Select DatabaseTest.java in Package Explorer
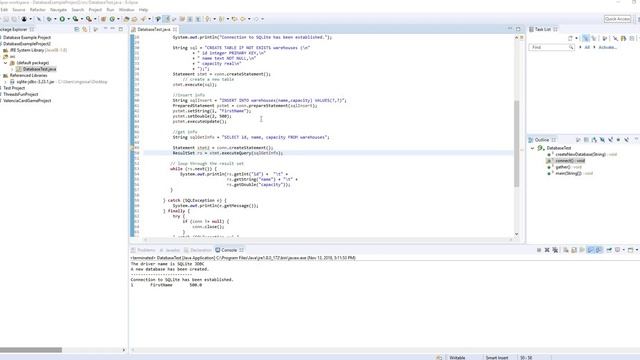The width and height of the screenshot is (640, 360). [39, 69]
